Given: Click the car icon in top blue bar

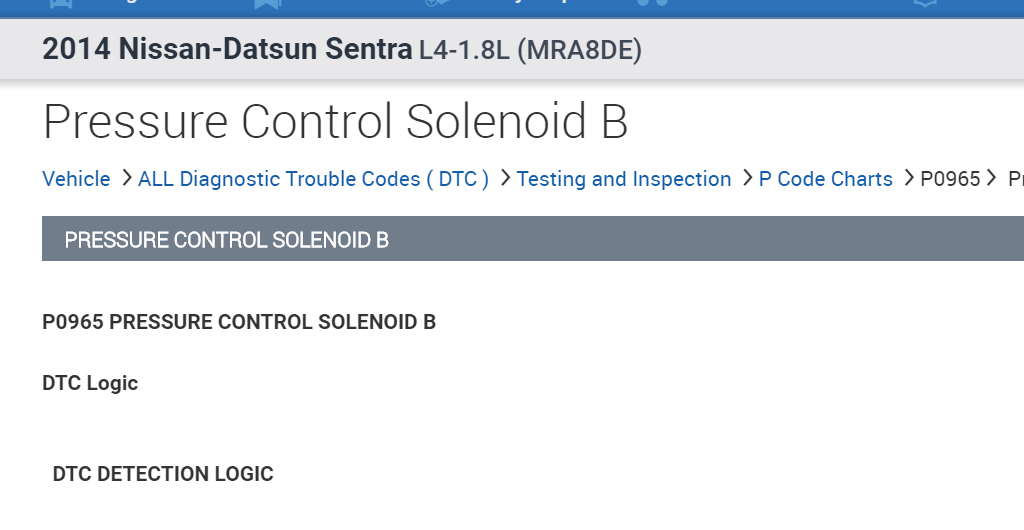Looking at the screenshot, I should 59,4.
